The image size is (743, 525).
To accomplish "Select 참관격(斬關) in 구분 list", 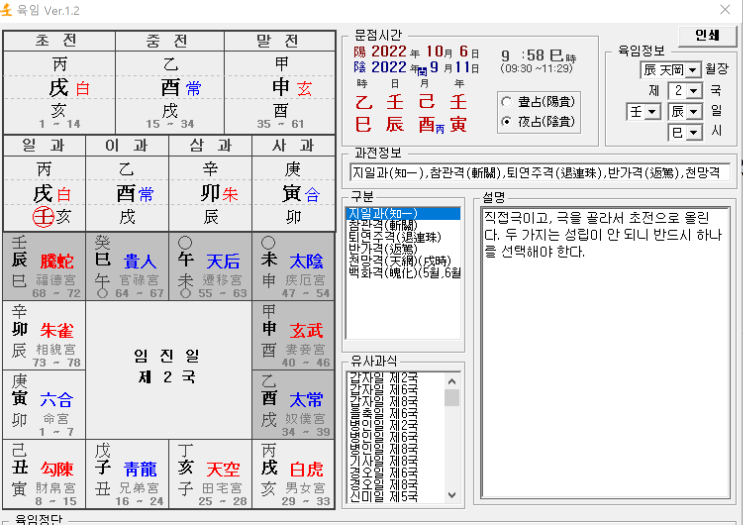I will [403, 226].
